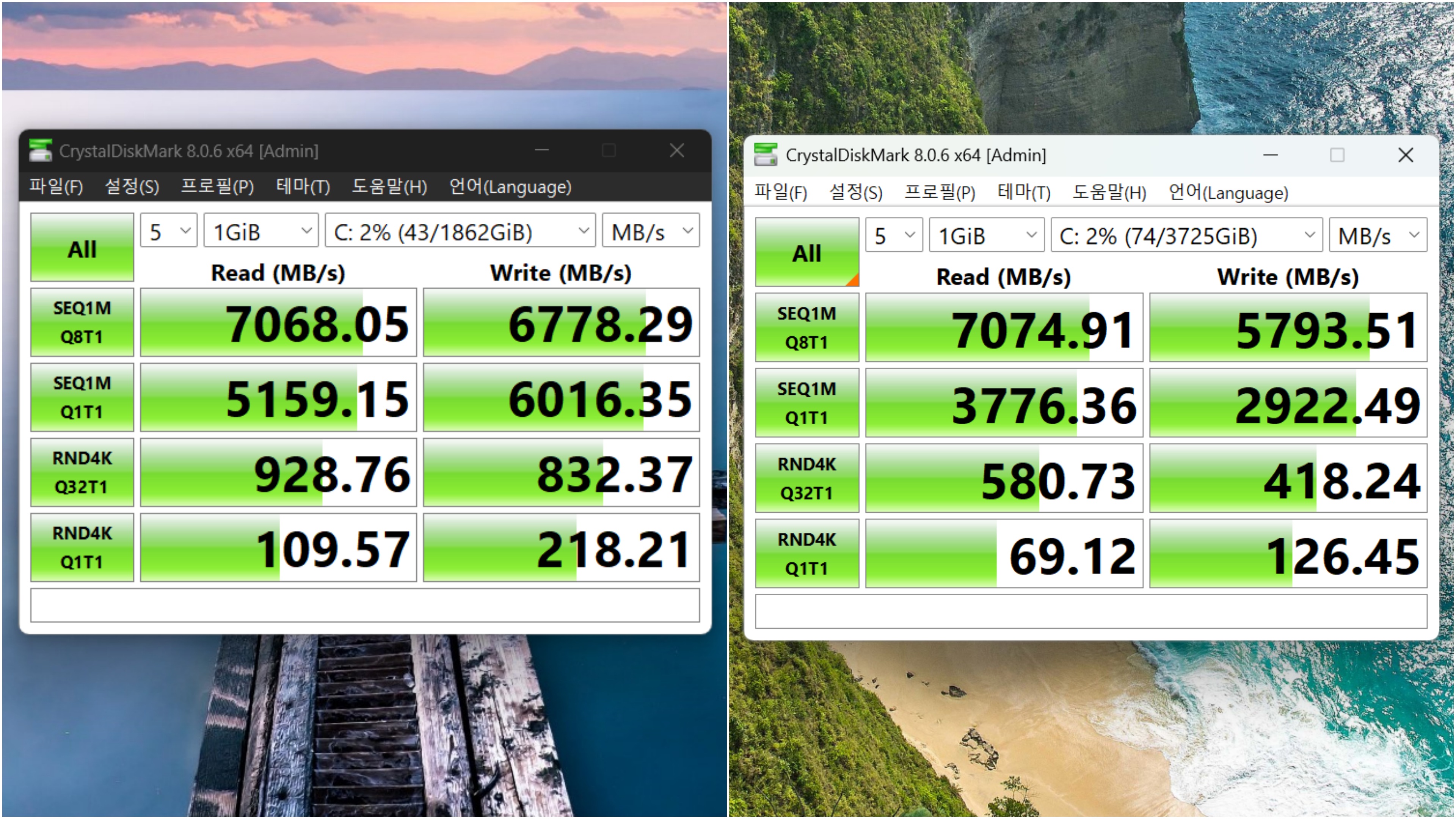Image resolution: width=1456 pixels, height=819 pixels.
Task: Open 테마(T) menu in left window
Action: coord(303,187)
